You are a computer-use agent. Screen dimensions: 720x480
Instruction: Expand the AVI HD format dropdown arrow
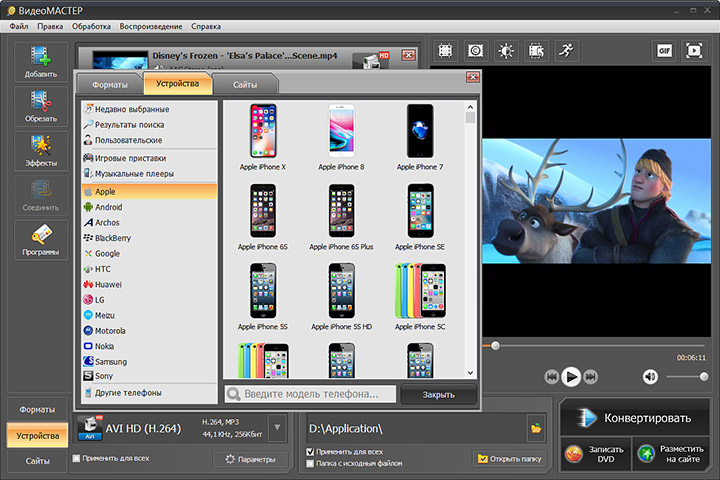point(277,428)
